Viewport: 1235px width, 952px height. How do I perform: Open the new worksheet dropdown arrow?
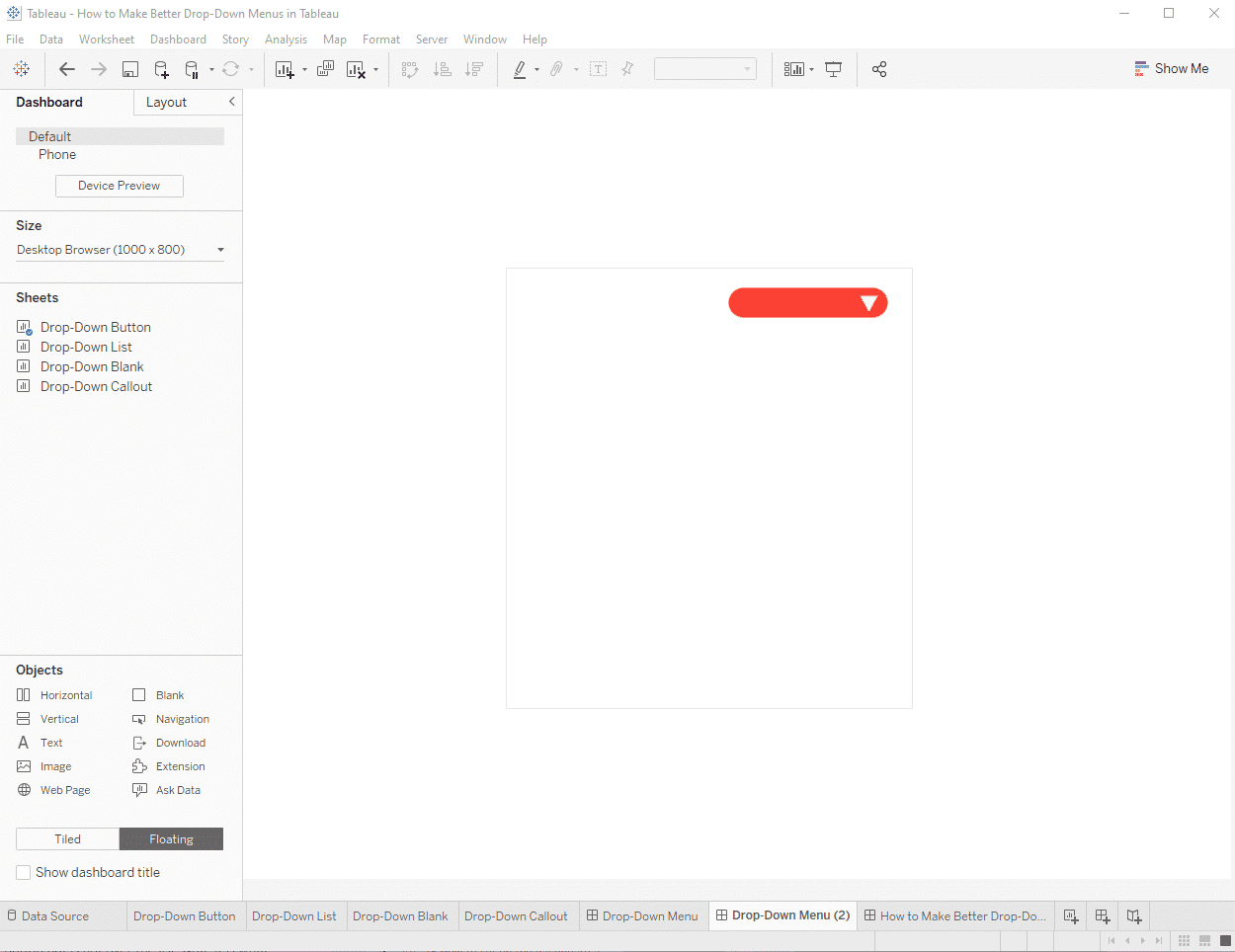304,70
